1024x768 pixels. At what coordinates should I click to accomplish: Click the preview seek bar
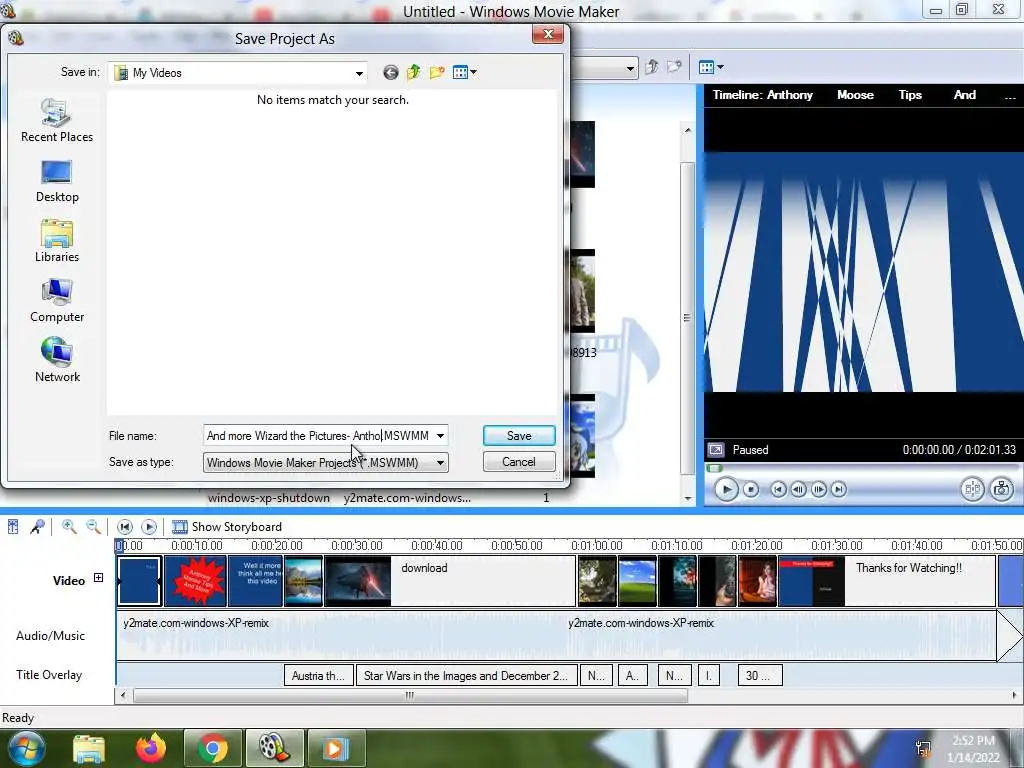[862, 468]
